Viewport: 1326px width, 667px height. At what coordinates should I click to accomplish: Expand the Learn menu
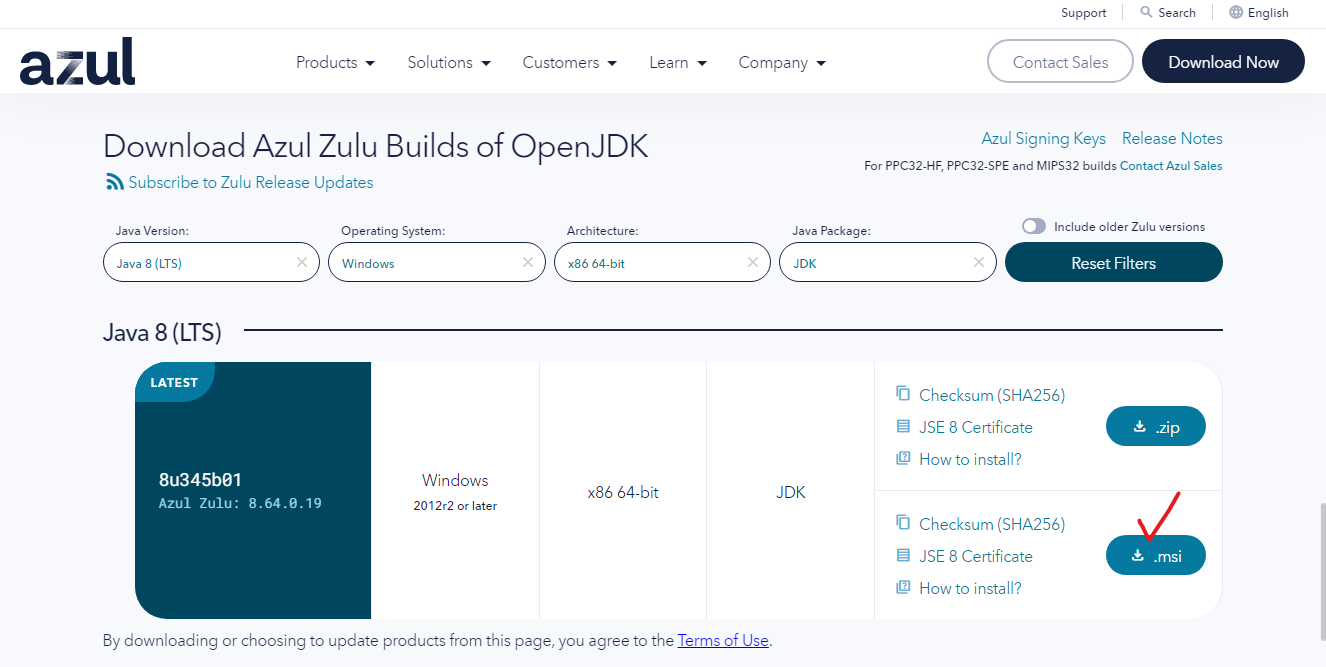(x=678, y=62)
